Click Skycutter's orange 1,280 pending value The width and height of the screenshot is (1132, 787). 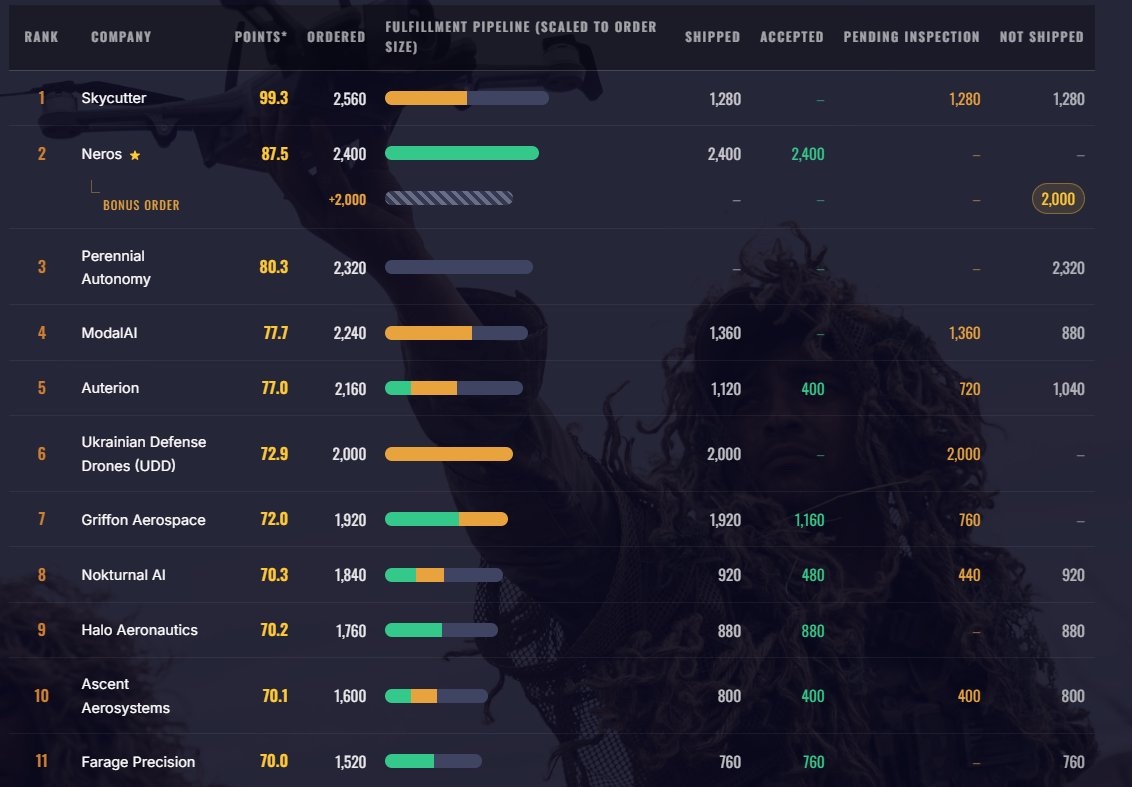point(965,99)
